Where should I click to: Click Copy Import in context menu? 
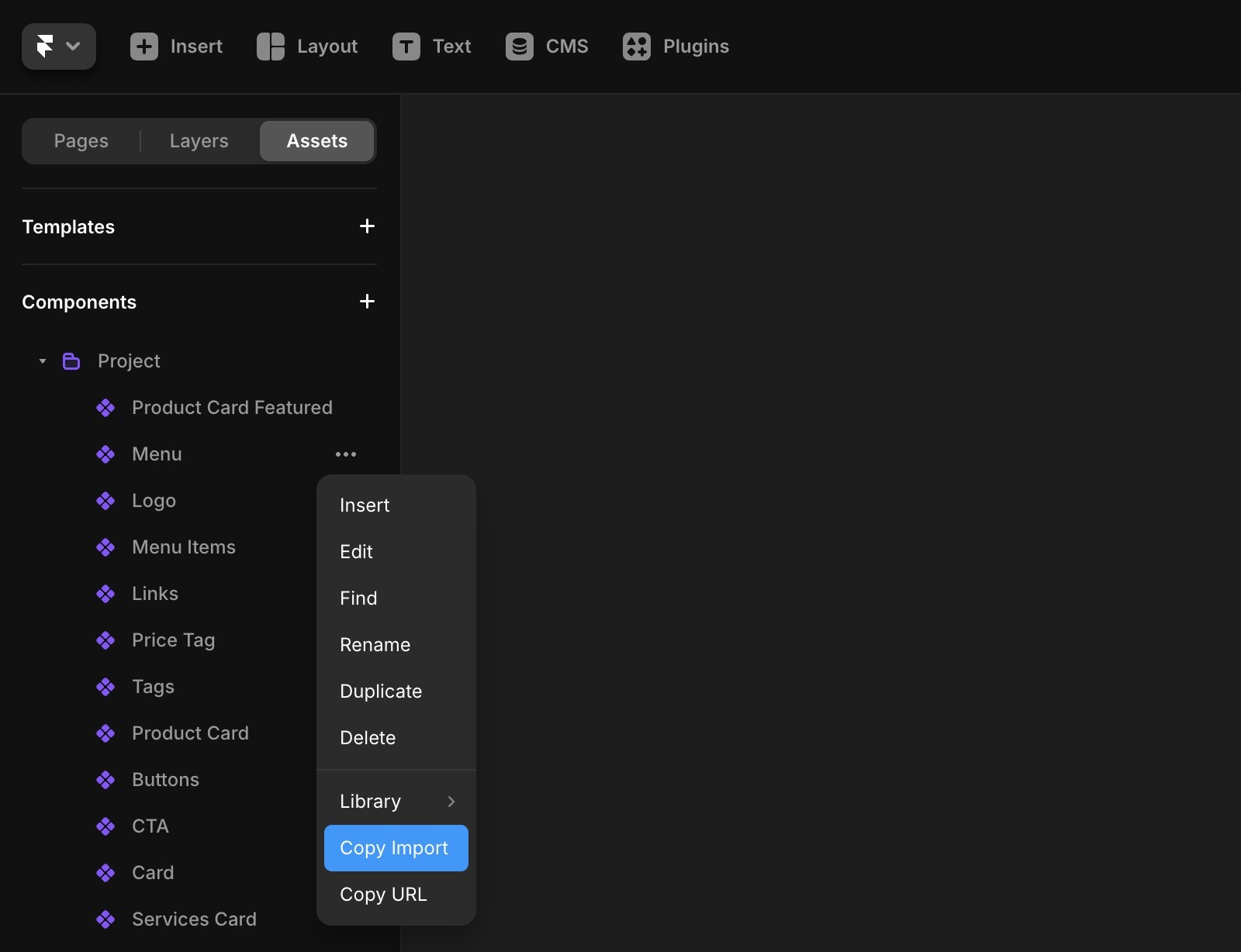pos(396,848)
